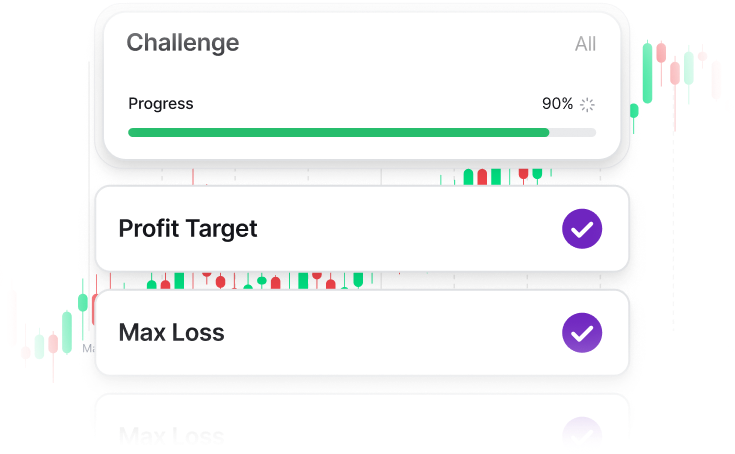Toggle the first Max Loss checkmark
This screenshot has width=735, height=454.
(582, 332)
